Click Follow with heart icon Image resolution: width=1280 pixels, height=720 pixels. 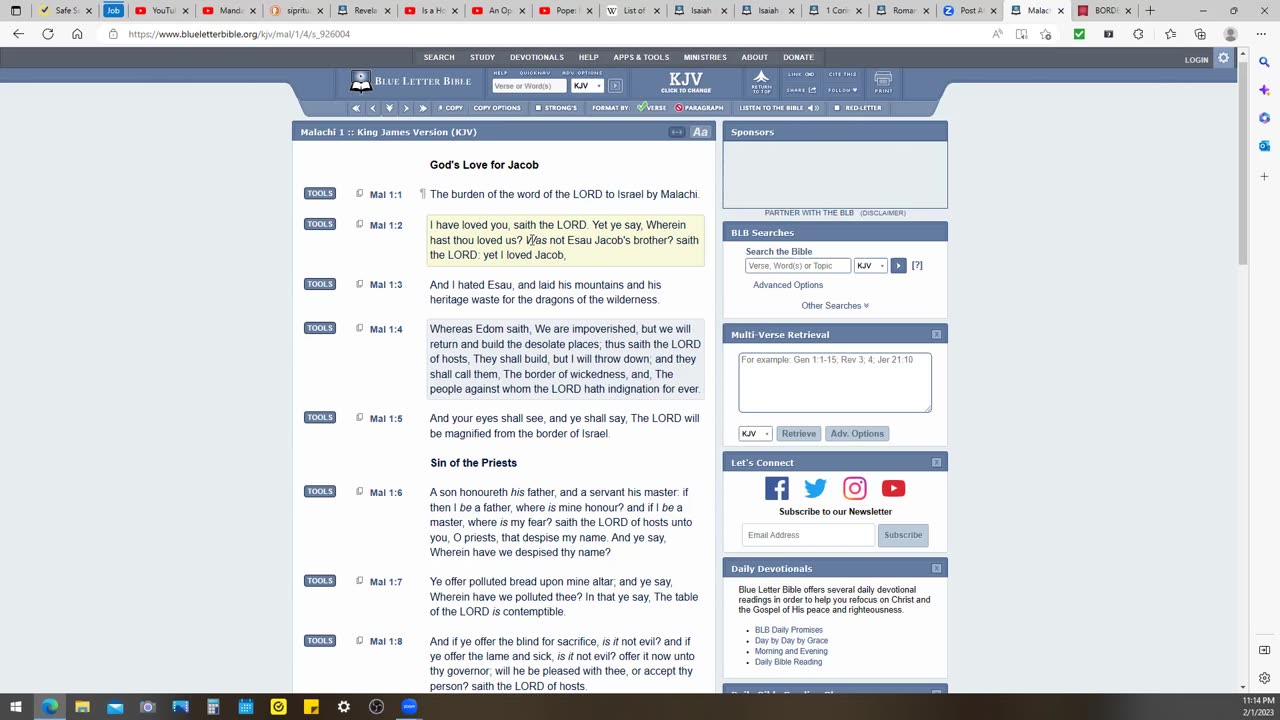pos(842,90)
